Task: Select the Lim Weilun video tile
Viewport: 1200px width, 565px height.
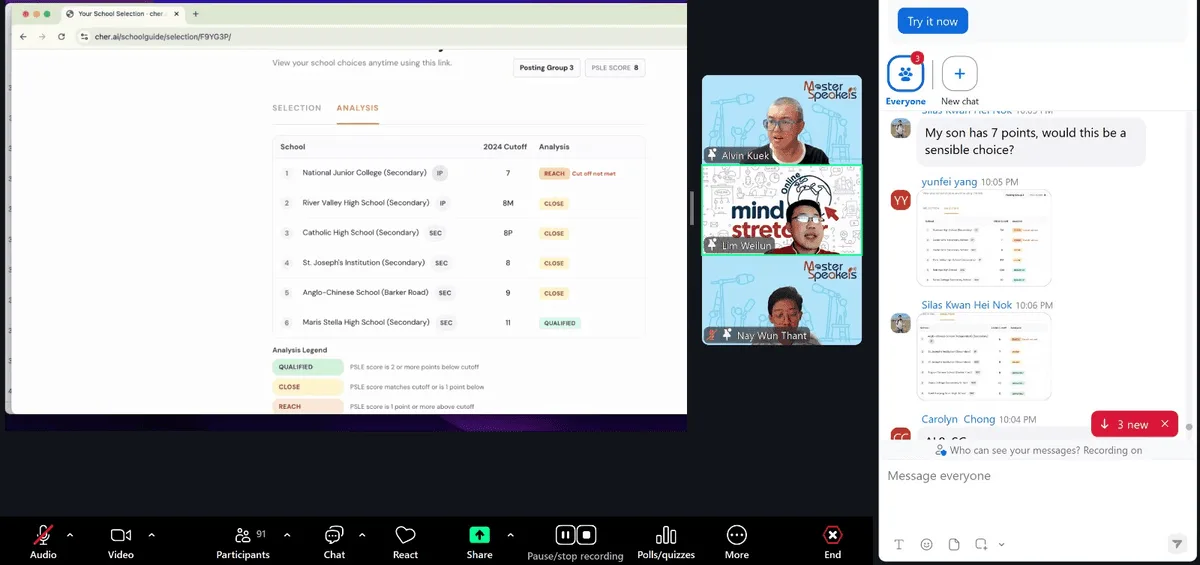Action: click(782, 210)
